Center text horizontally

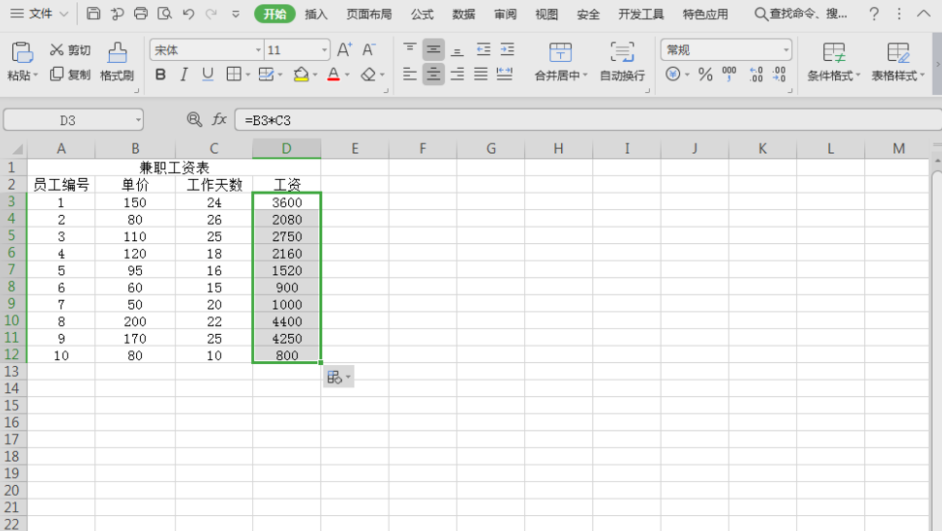[x=433, y=74]
